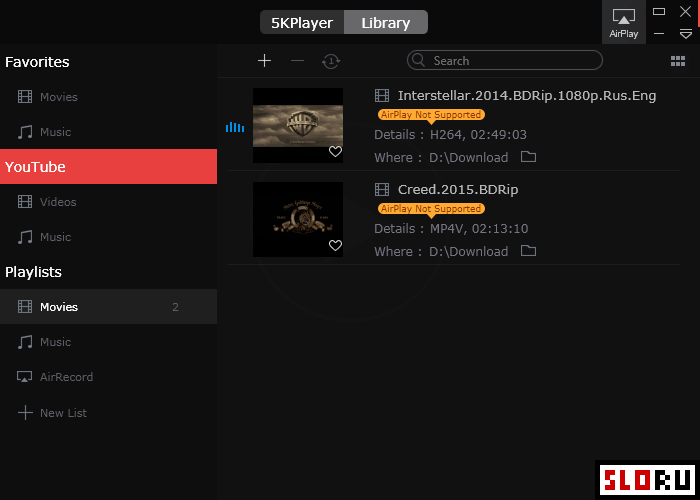Click the plus icon next to New List
Viewport: 700px width, 500px height.
click(x=25, y=412)
